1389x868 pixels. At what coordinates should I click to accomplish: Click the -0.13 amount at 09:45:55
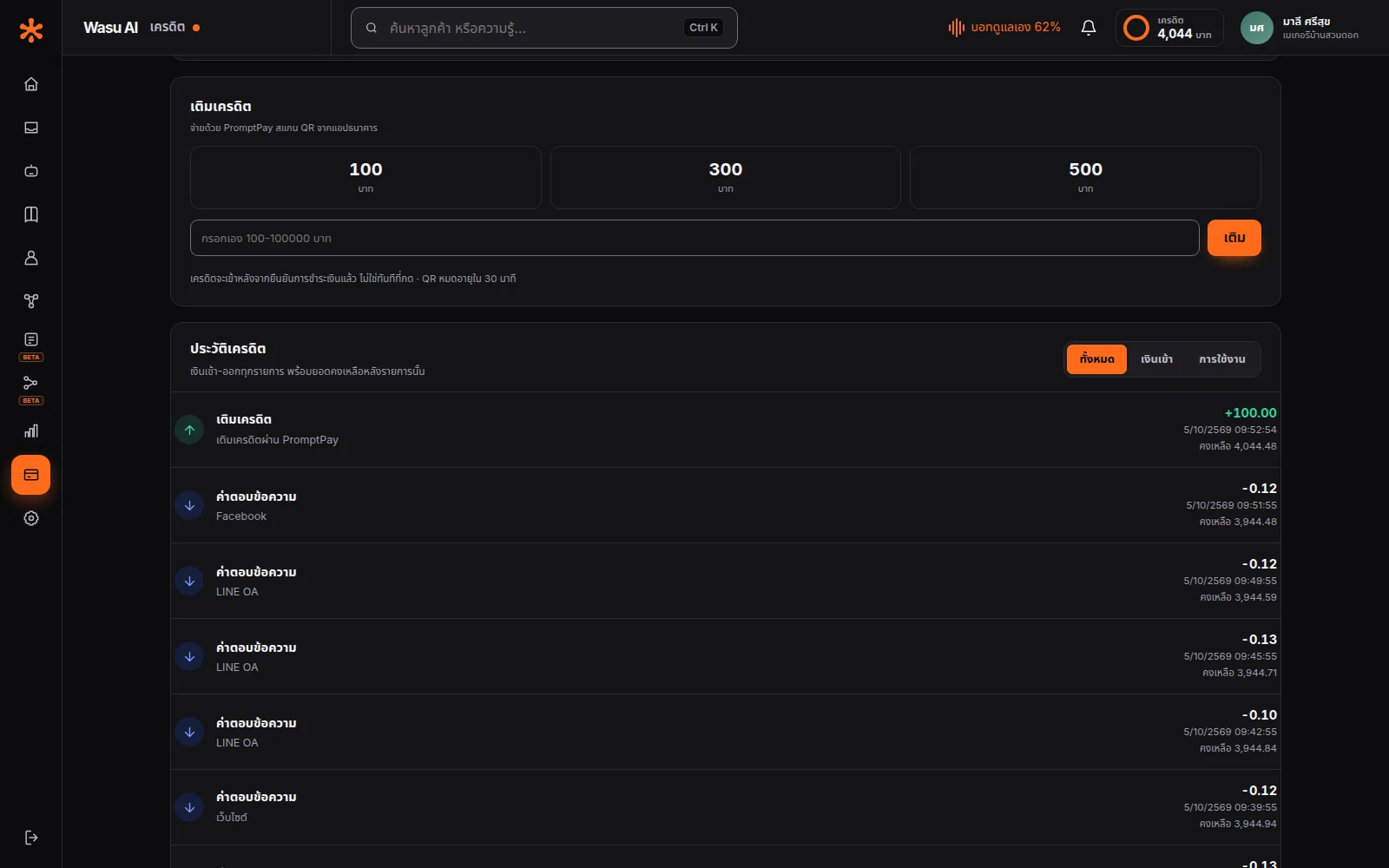click(x=1260, y=640)
